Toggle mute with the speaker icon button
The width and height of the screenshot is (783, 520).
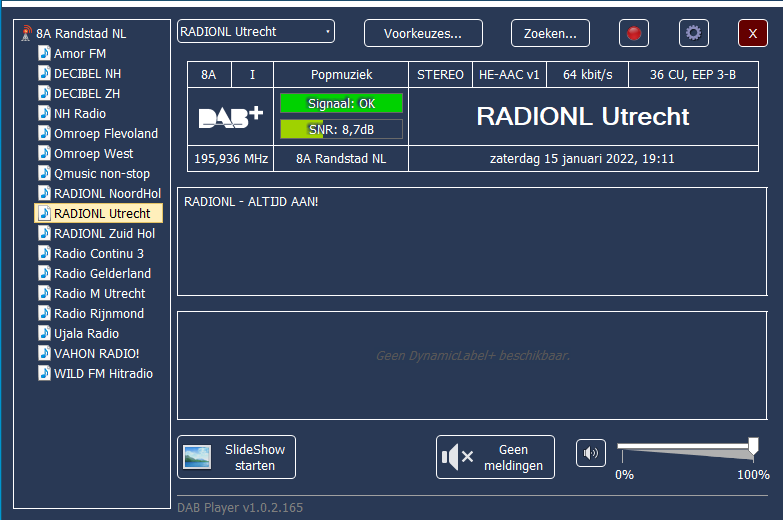coord(591,453)
